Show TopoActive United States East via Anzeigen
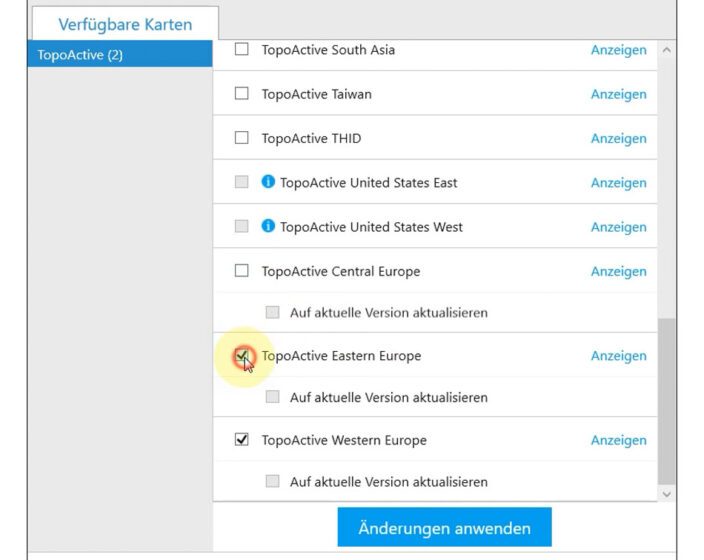The width and height of the screenshot is (704, 560). point(619,183)
